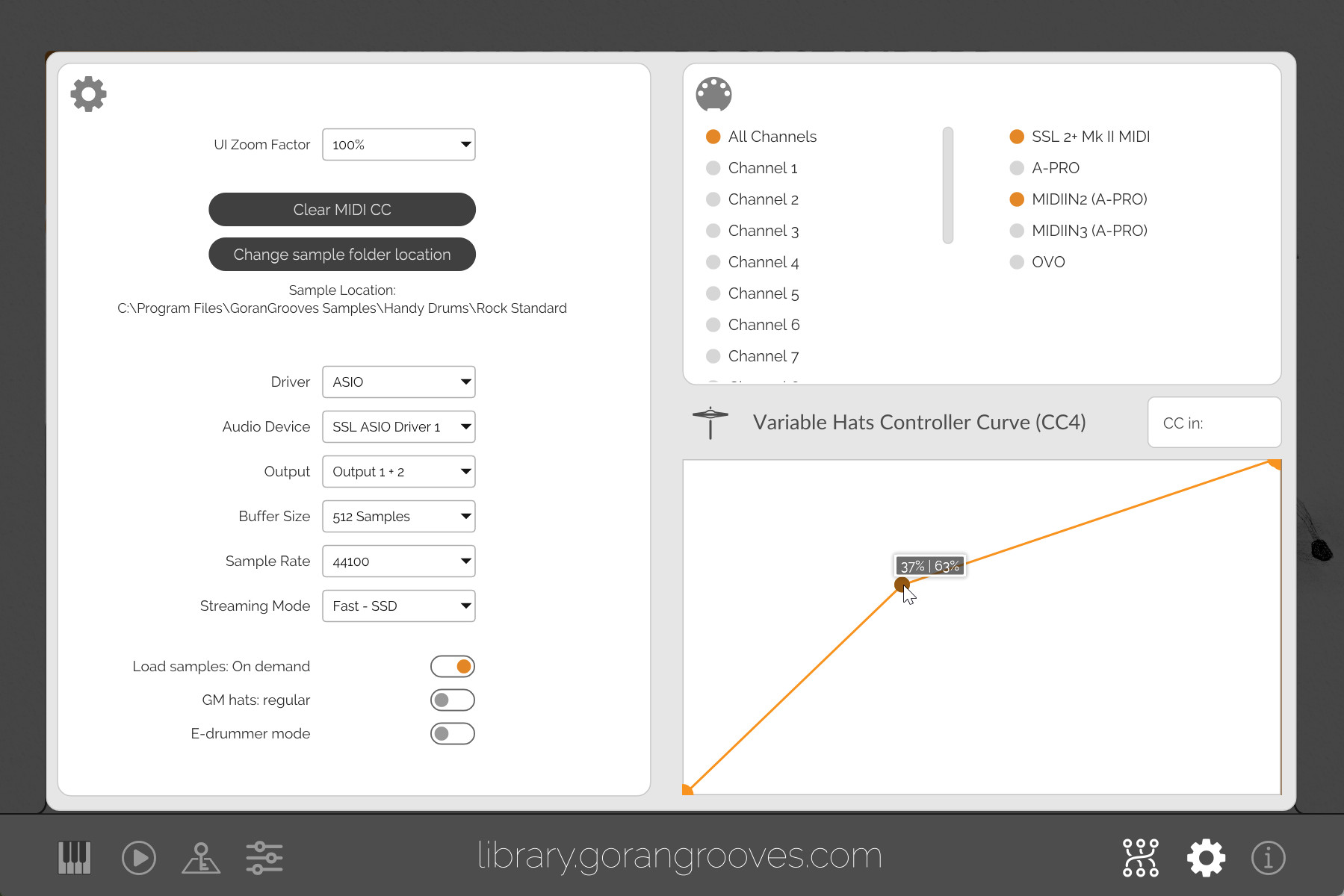Click the play button icon in bottom bar

click(x=139, y=857)
